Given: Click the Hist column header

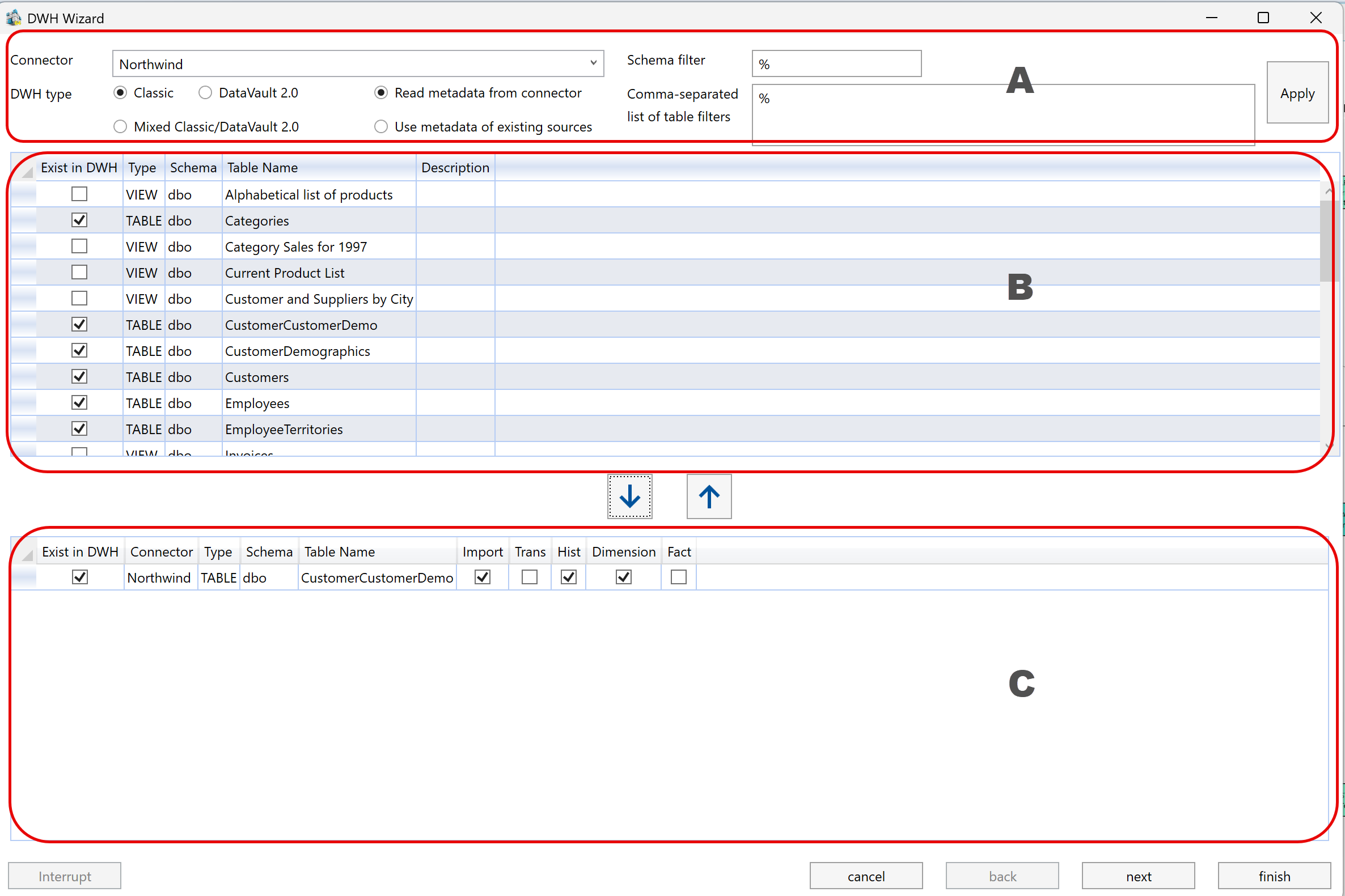Looking at the screenshot, I should coord(569,551).
